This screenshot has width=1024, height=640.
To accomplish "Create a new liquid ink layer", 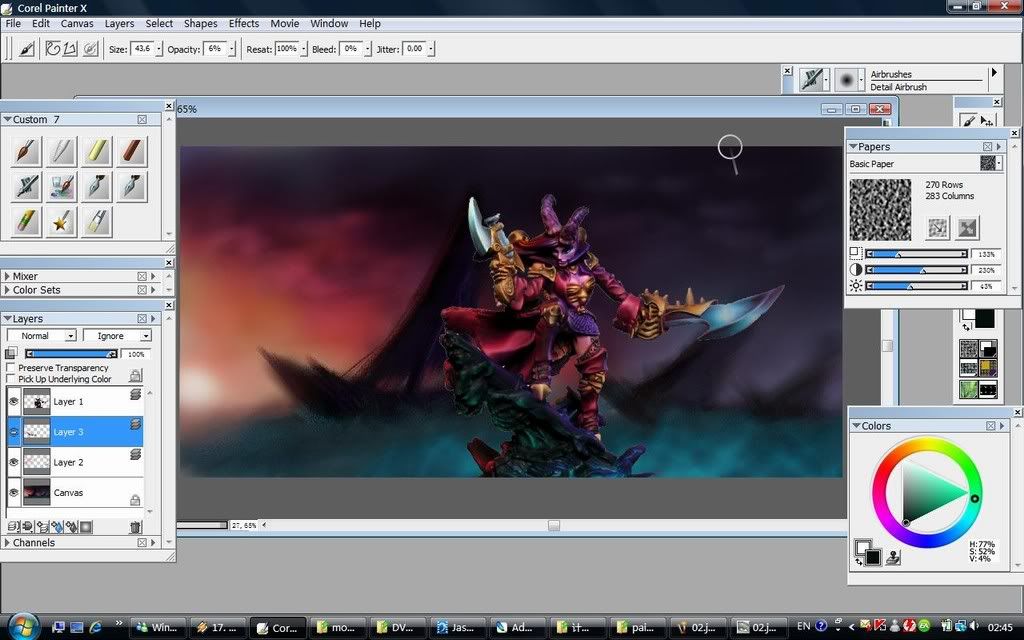I will pos(71,526).
